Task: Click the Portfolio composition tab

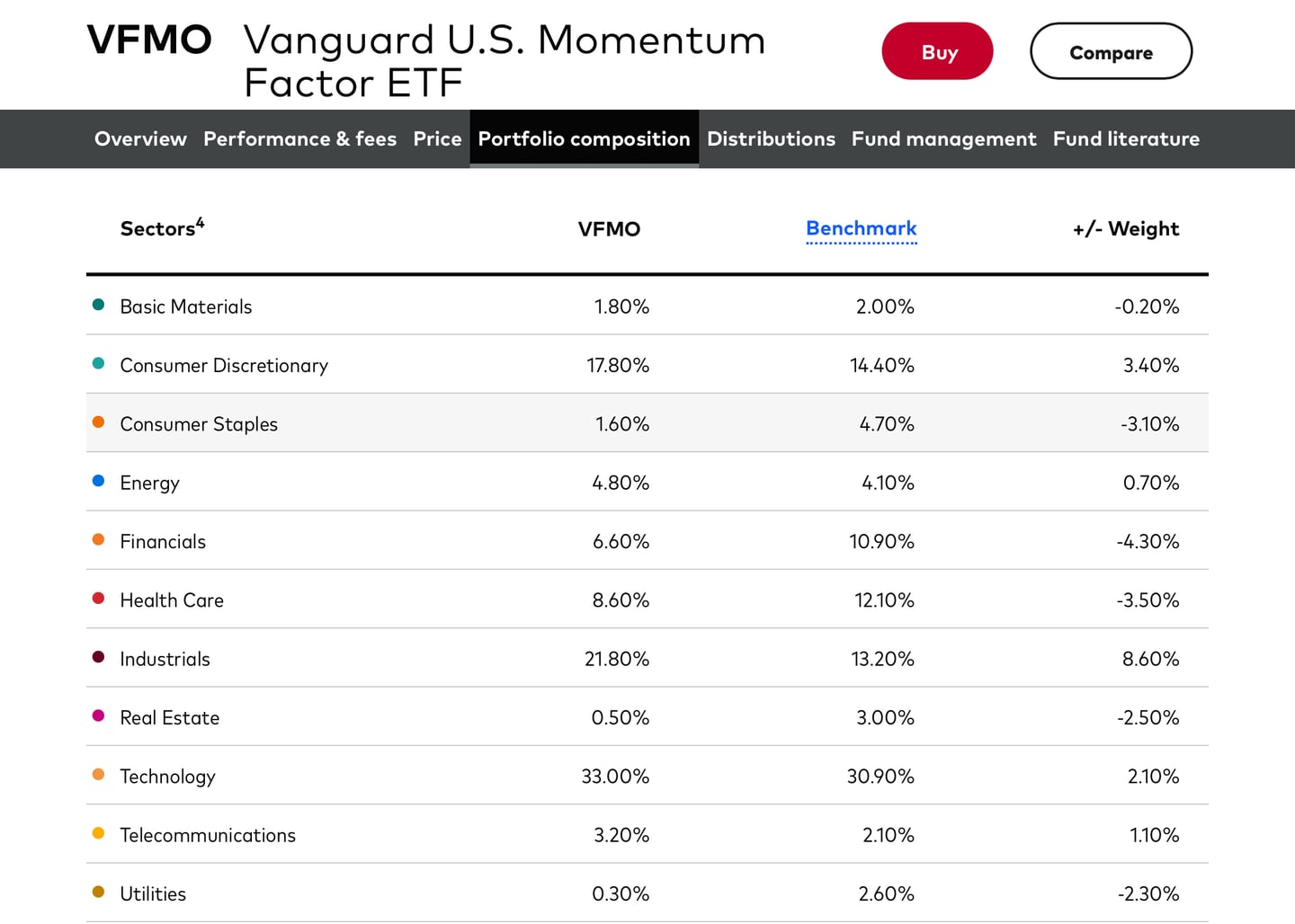Action: pos(584,138)
